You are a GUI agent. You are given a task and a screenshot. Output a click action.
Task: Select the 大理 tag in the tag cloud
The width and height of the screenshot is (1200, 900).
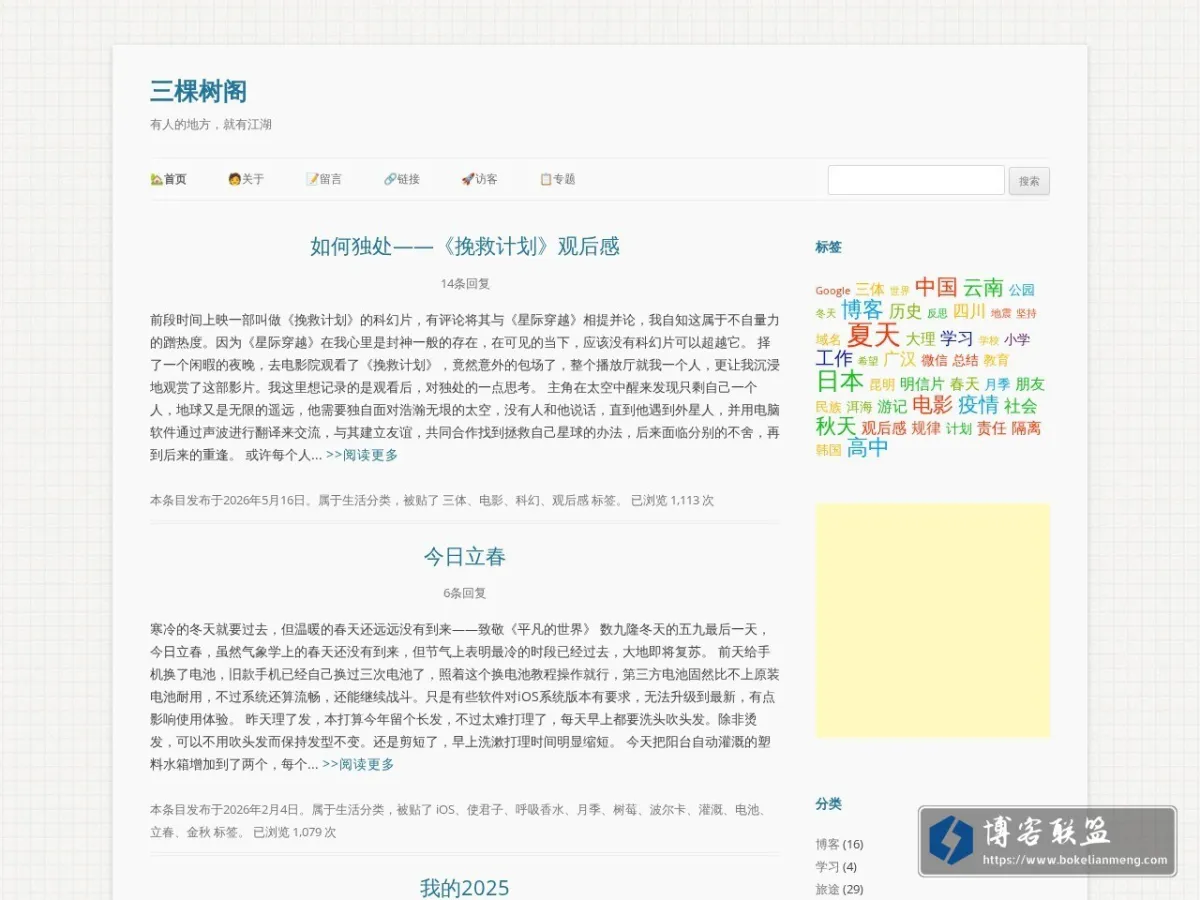point(920,339)
